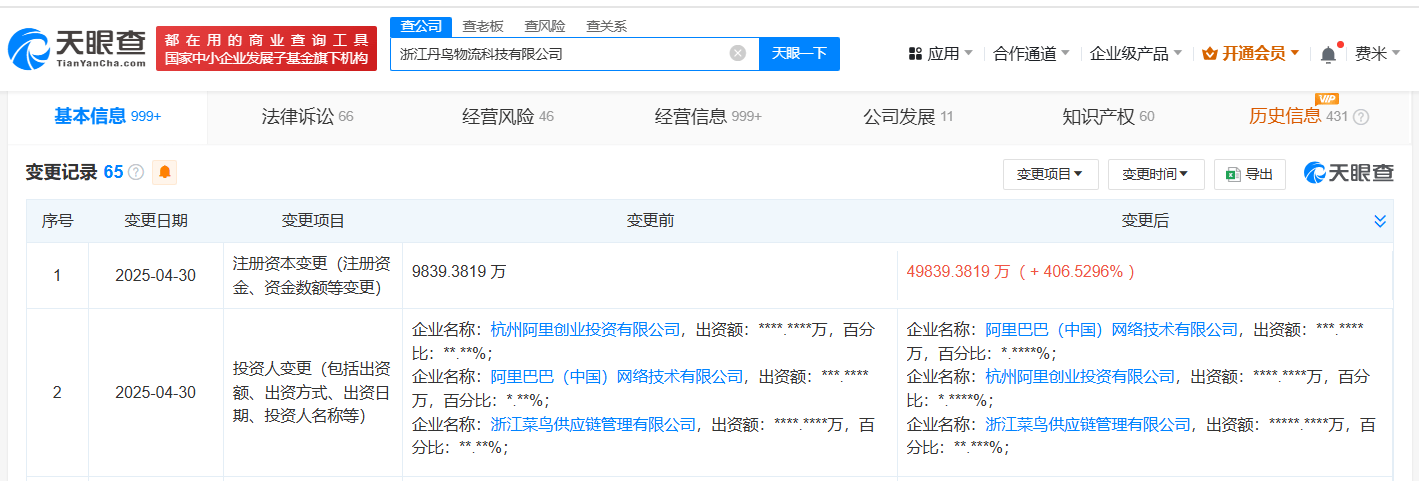Click the TianYanCha logo icon

(28, 47)
